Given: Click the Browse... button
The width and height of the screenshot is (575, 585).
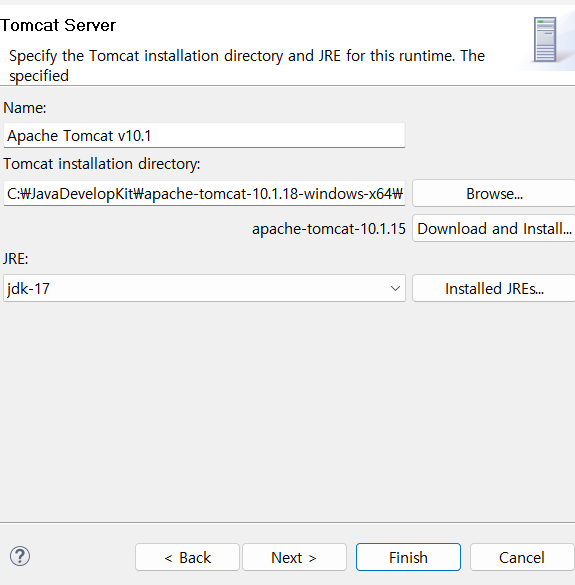Looking at the screenshot, I should (x=494, y=193).
